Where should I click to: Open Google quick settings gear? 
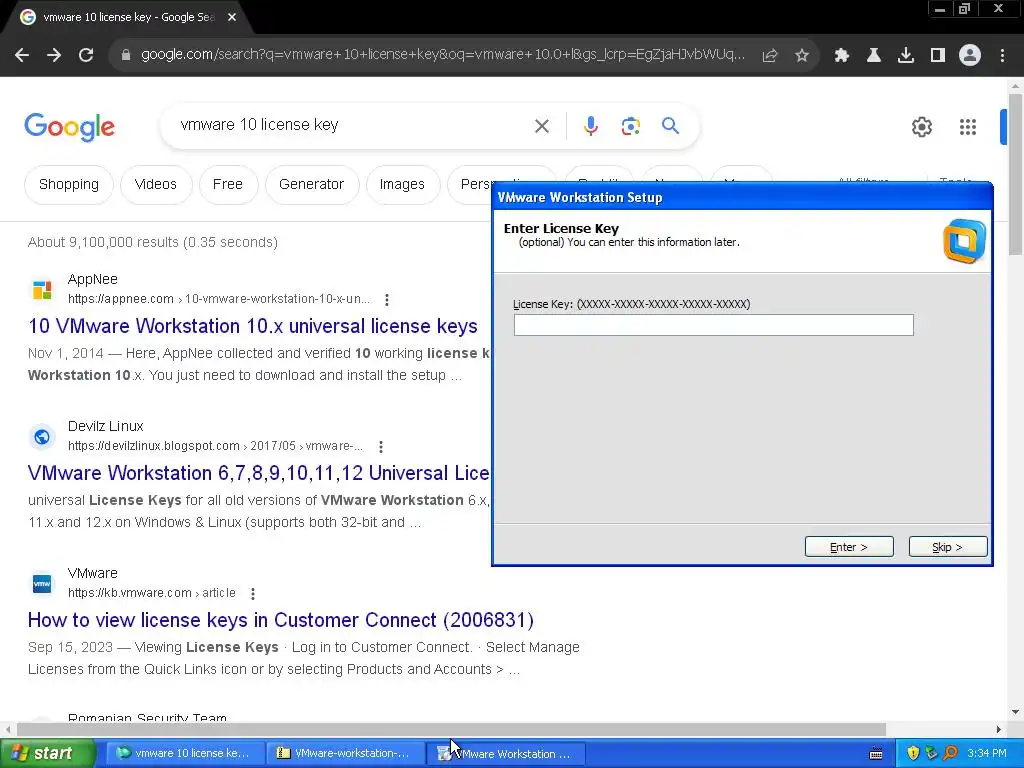pyautogui.click(x=921, y=127)
